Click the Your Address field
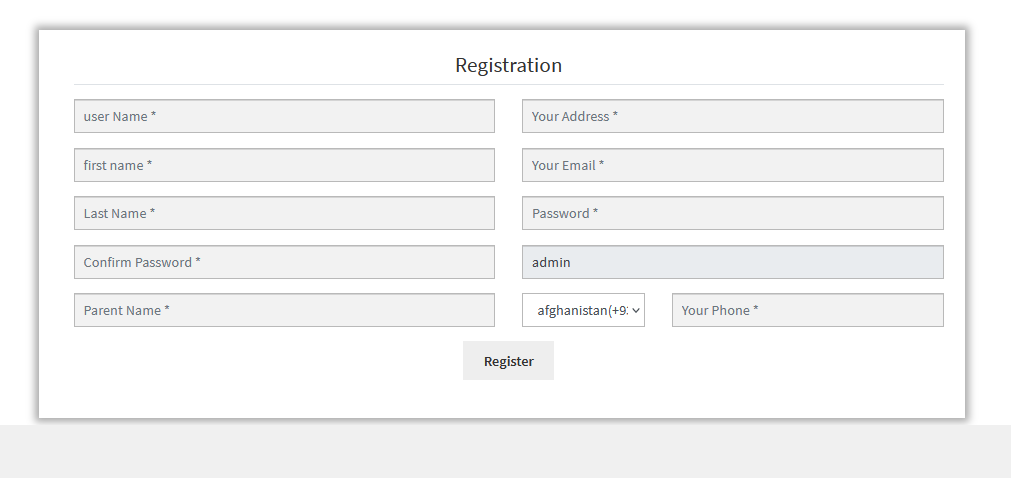Image resolution: width=1011 pixels, height=478 pixels. click(x=732, y=116)
